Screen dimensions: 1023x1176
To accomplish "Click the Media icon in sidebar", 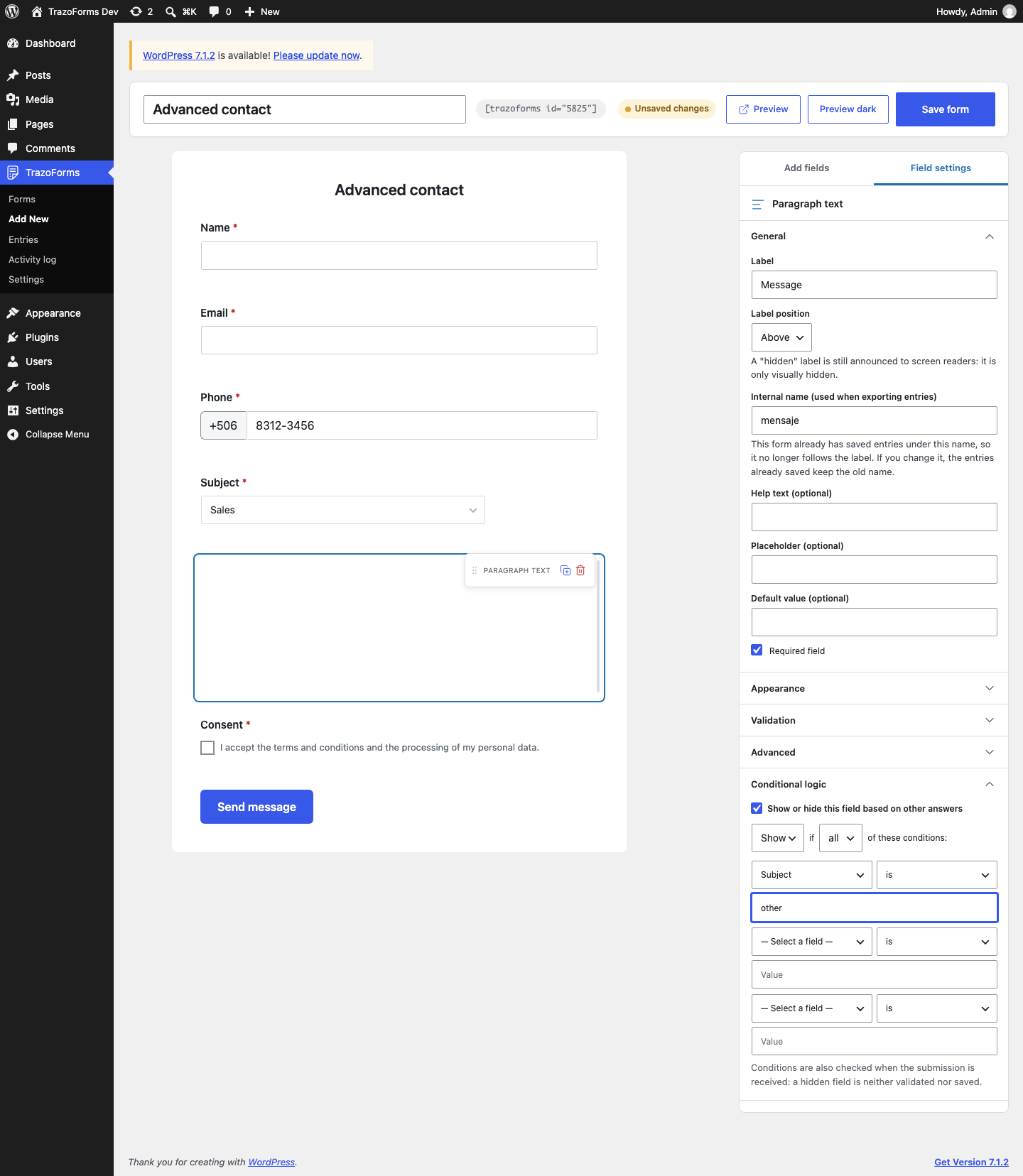I will tap(13, 99).
